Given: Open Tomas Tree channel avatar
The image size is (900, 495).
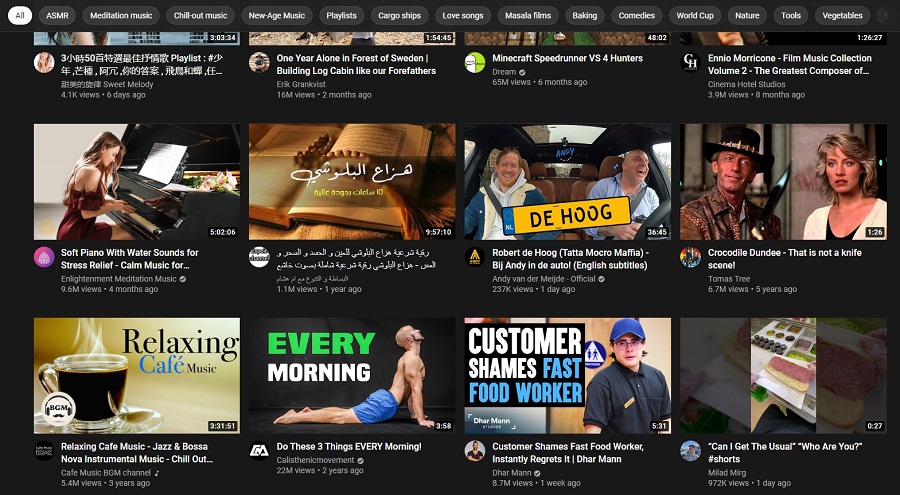Looking at the screenshot, I should [690, 257].
